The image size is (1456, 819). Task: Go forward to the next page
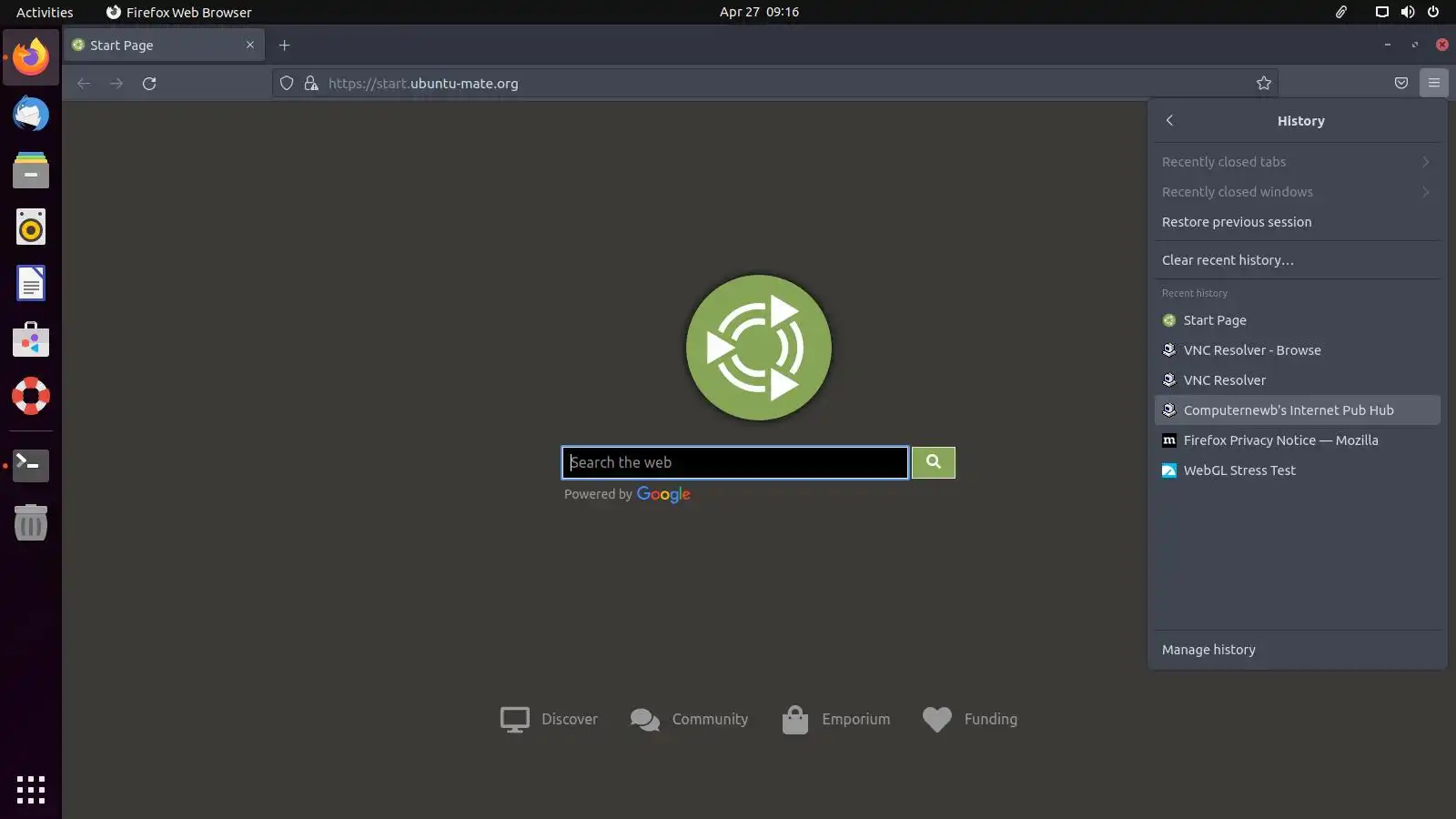tap(116, 84)
